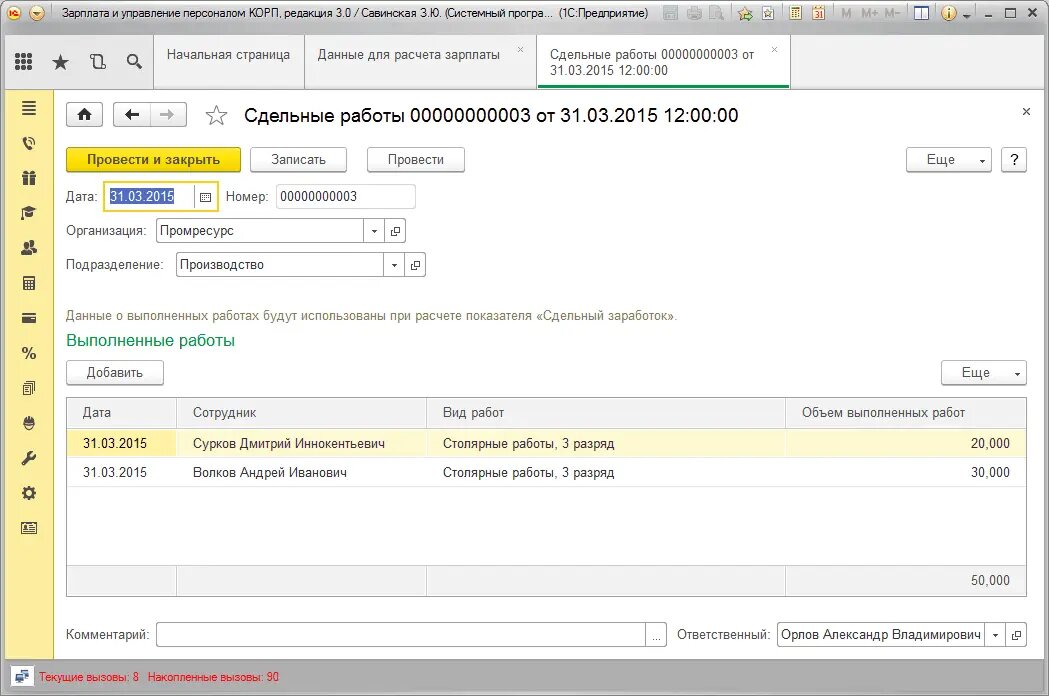Click the Дата field showing 31.03.2015
Screen dimensions: 1049x696
[x=149, y=197]
